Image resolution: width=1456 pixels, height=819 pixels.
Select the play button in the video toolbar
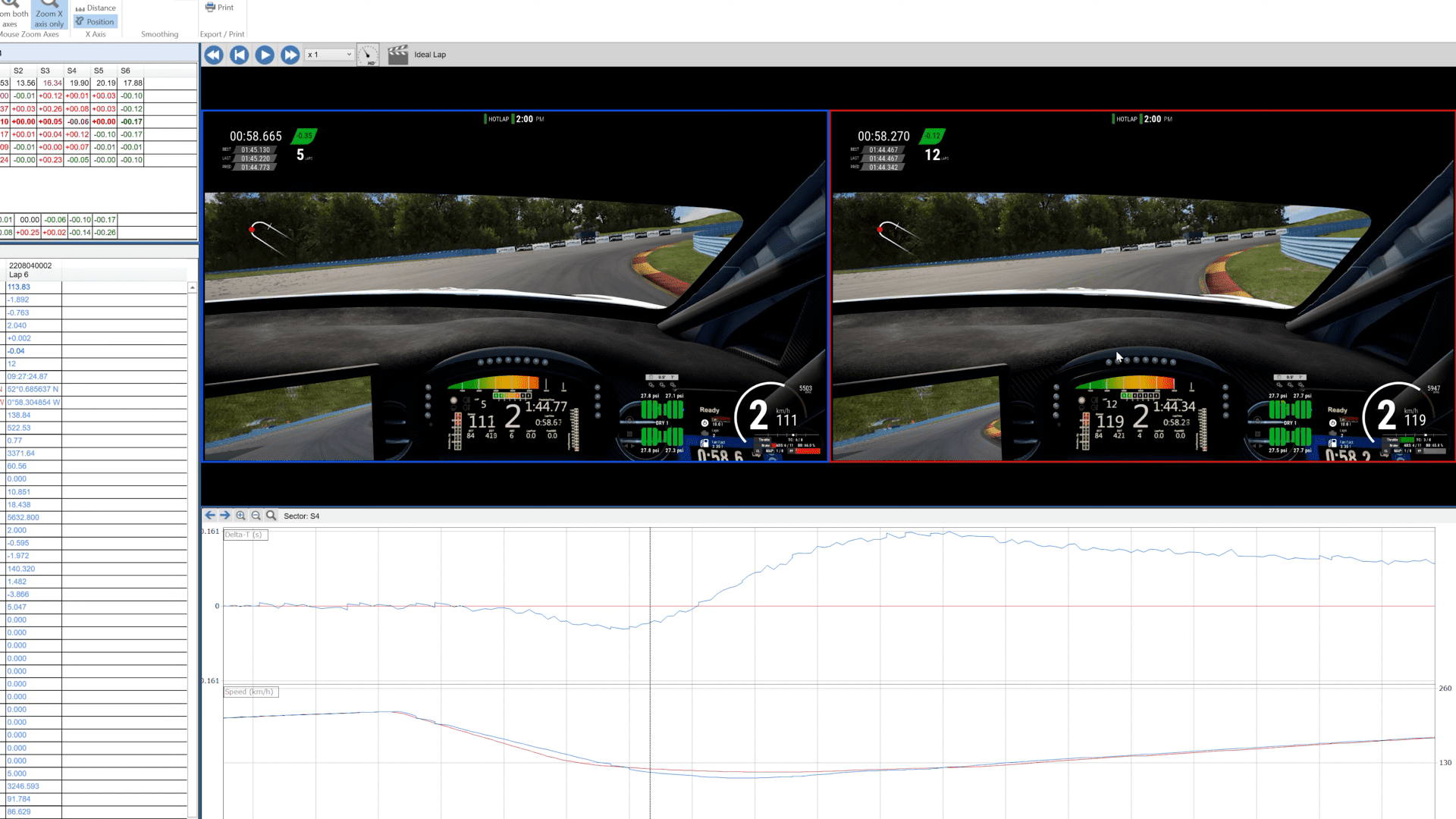point(264,54)
